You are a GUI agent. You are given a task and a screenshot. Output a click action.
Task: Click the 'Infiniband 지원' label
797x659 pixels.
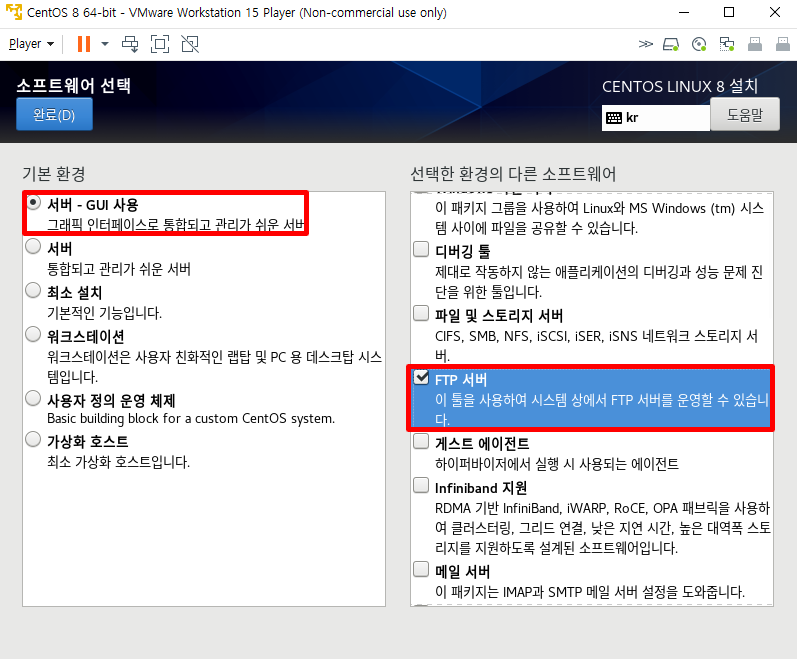(x=481, y=488)
